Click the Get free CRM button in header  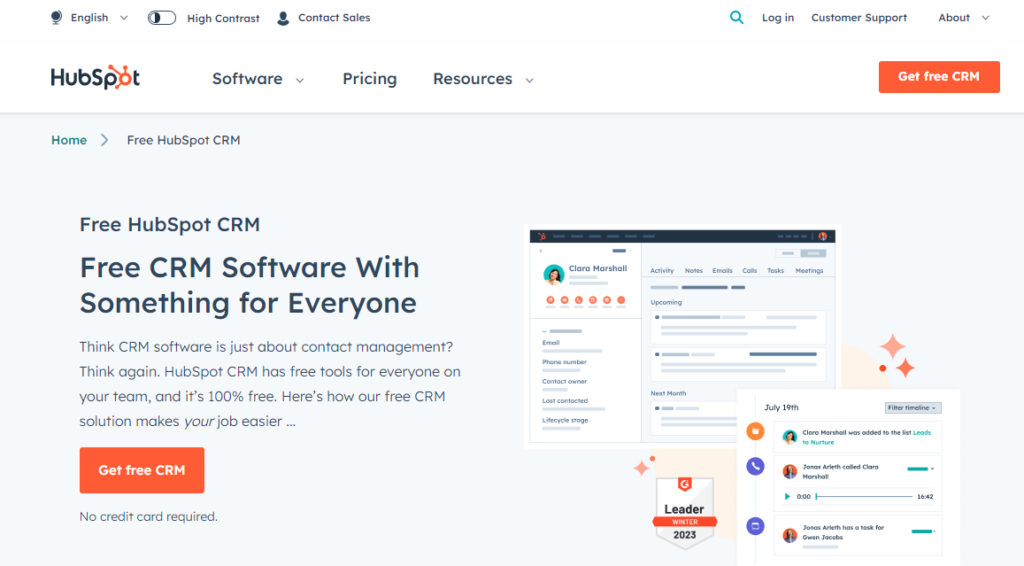[938, 77]
